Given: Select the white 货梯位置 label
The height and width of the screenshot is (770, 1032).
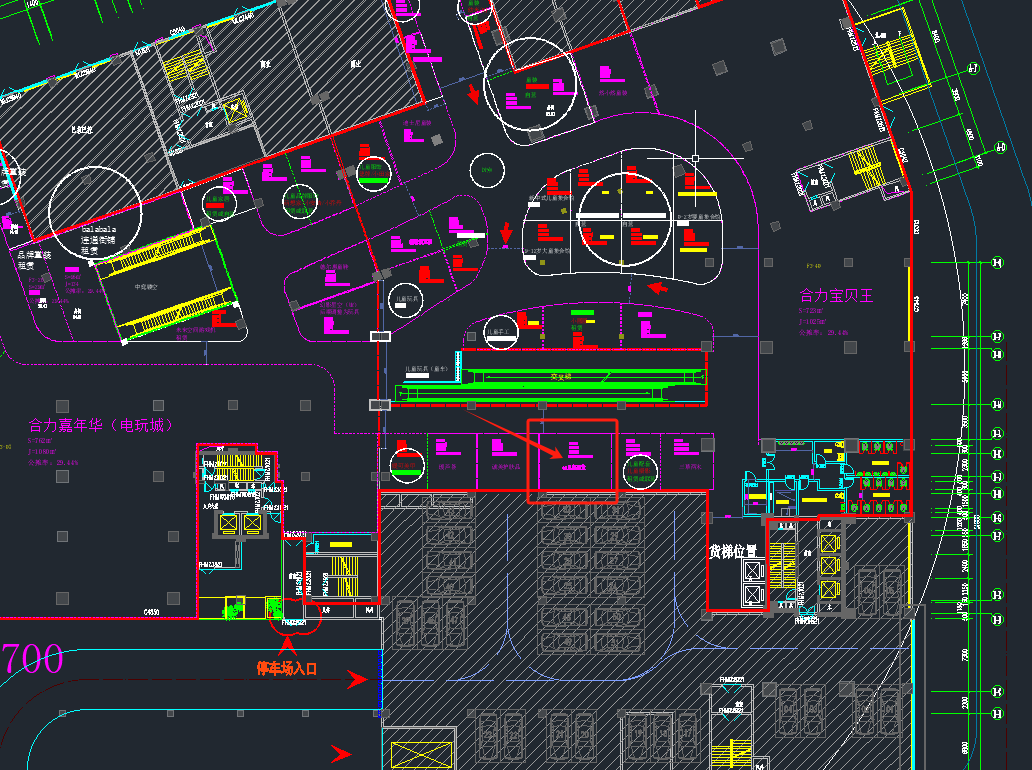Looking at the screenshot, I should [734, 551].
